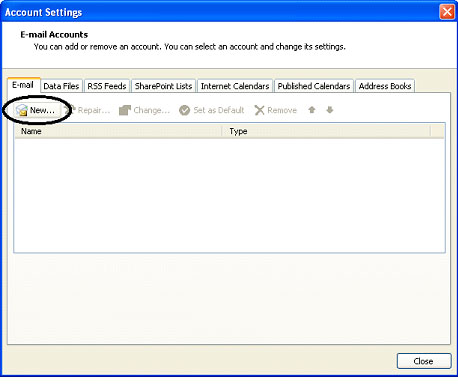The height and width of the screenshot is (389, 458).
Task: Select the E-mail tab
Action: tap(23, 85)
